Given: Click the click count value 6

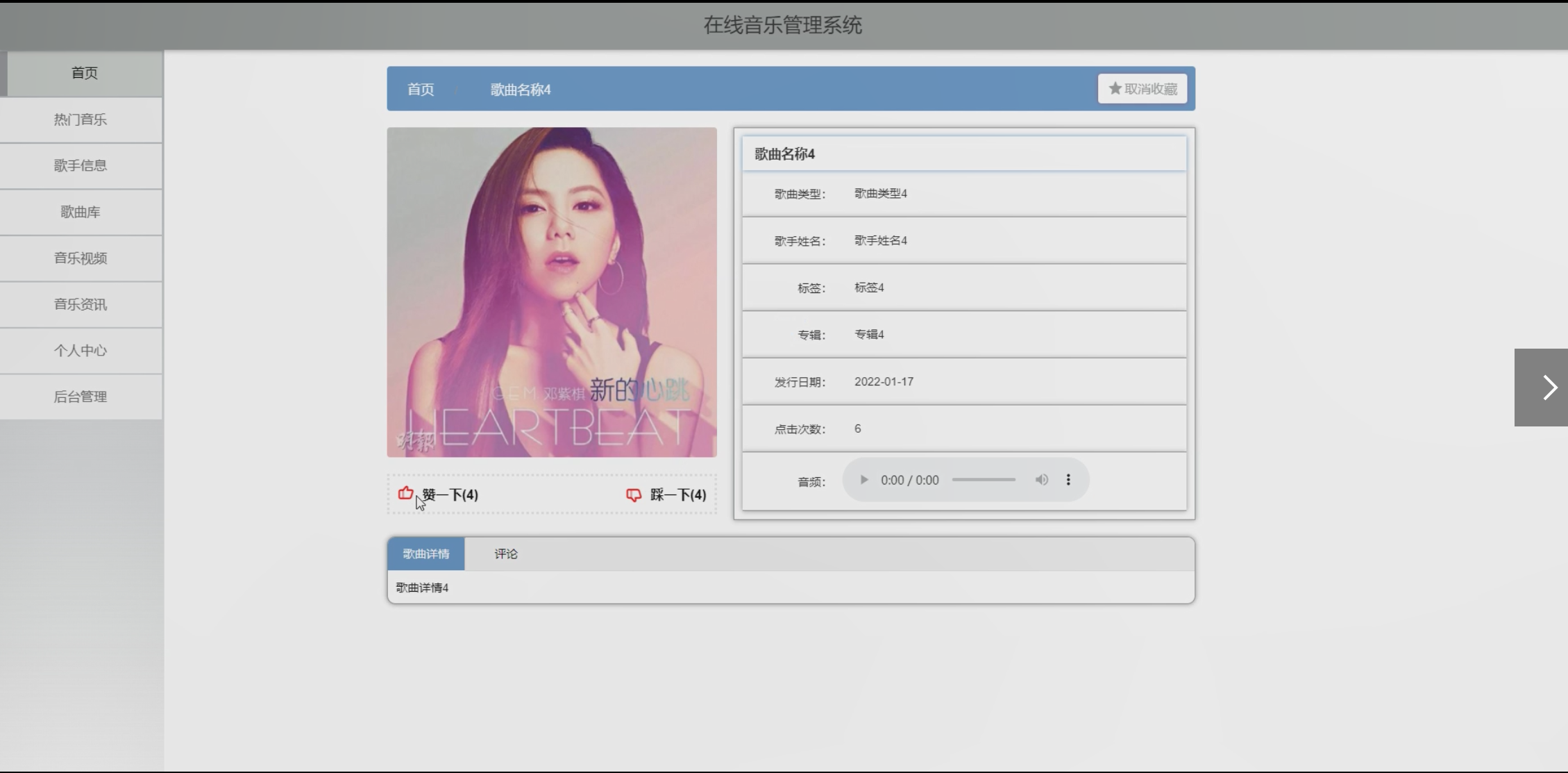Looking at the screenshot, I should tap(858, 429).
